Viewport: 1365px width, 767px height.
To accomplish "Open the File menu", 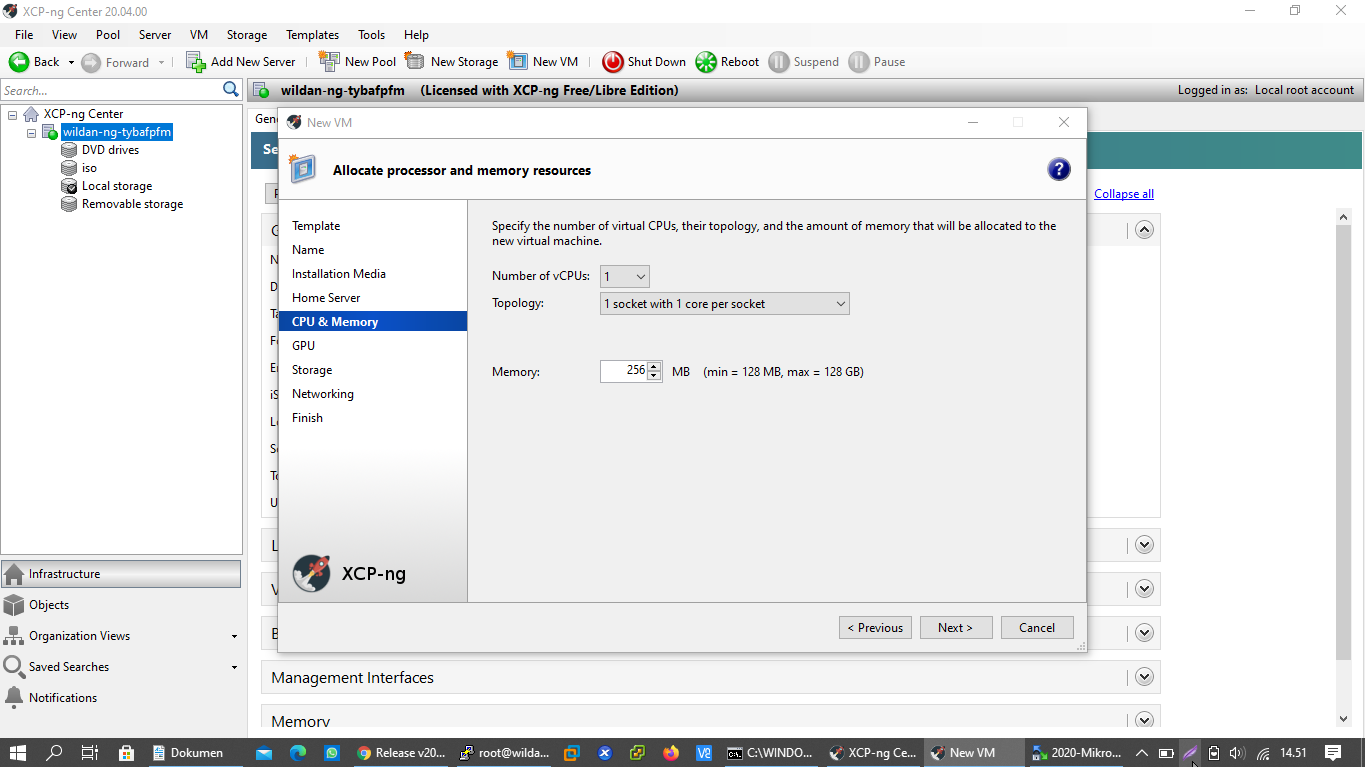I will click(24, 34).
